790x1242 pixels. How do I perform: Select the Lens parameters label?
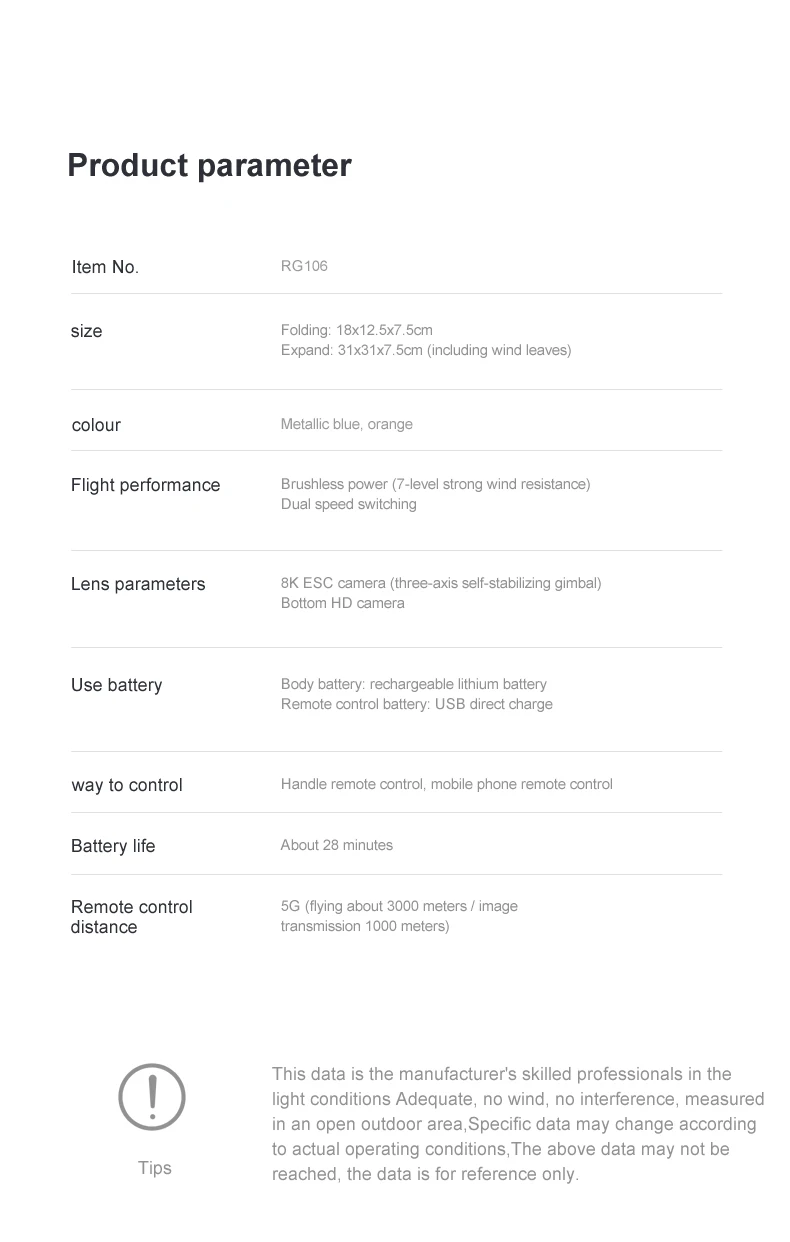point(138,584)
